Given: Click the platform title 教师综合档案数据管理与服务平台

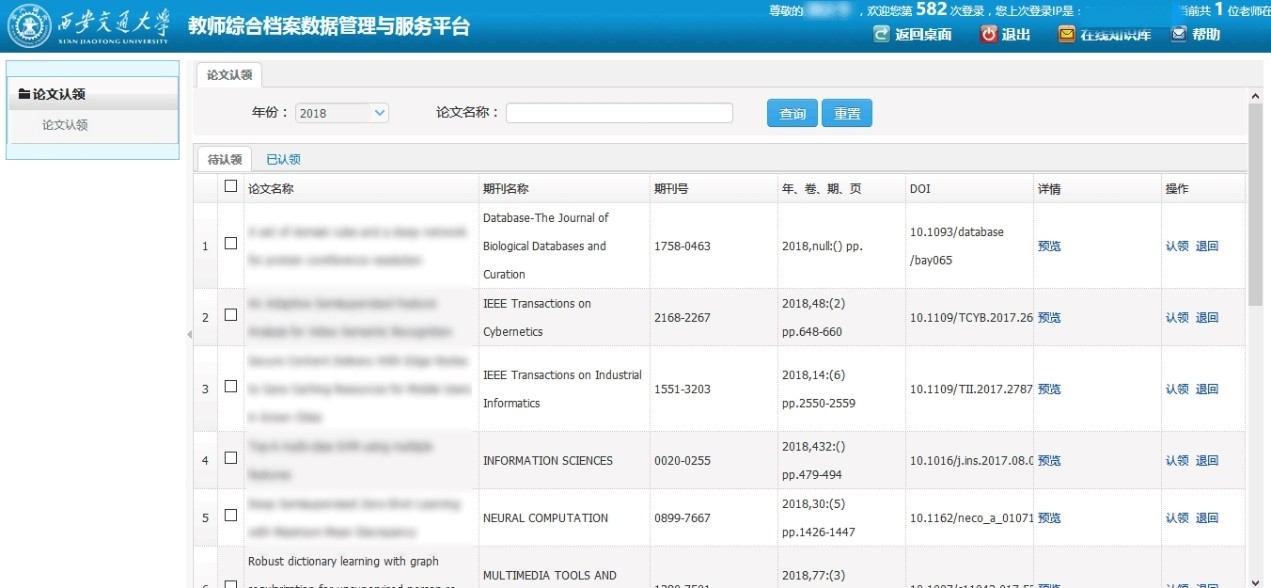Looking at the screenshot, I should coord(329,27).
